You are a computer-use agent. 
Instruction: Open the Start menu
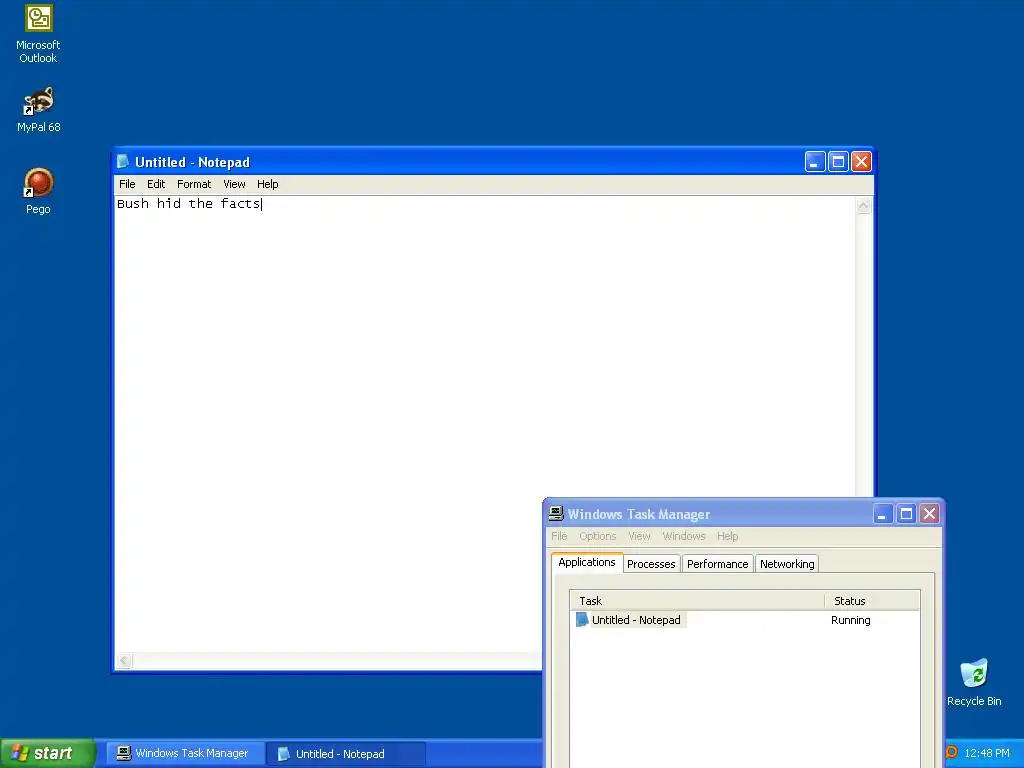[x=47, y=753]
